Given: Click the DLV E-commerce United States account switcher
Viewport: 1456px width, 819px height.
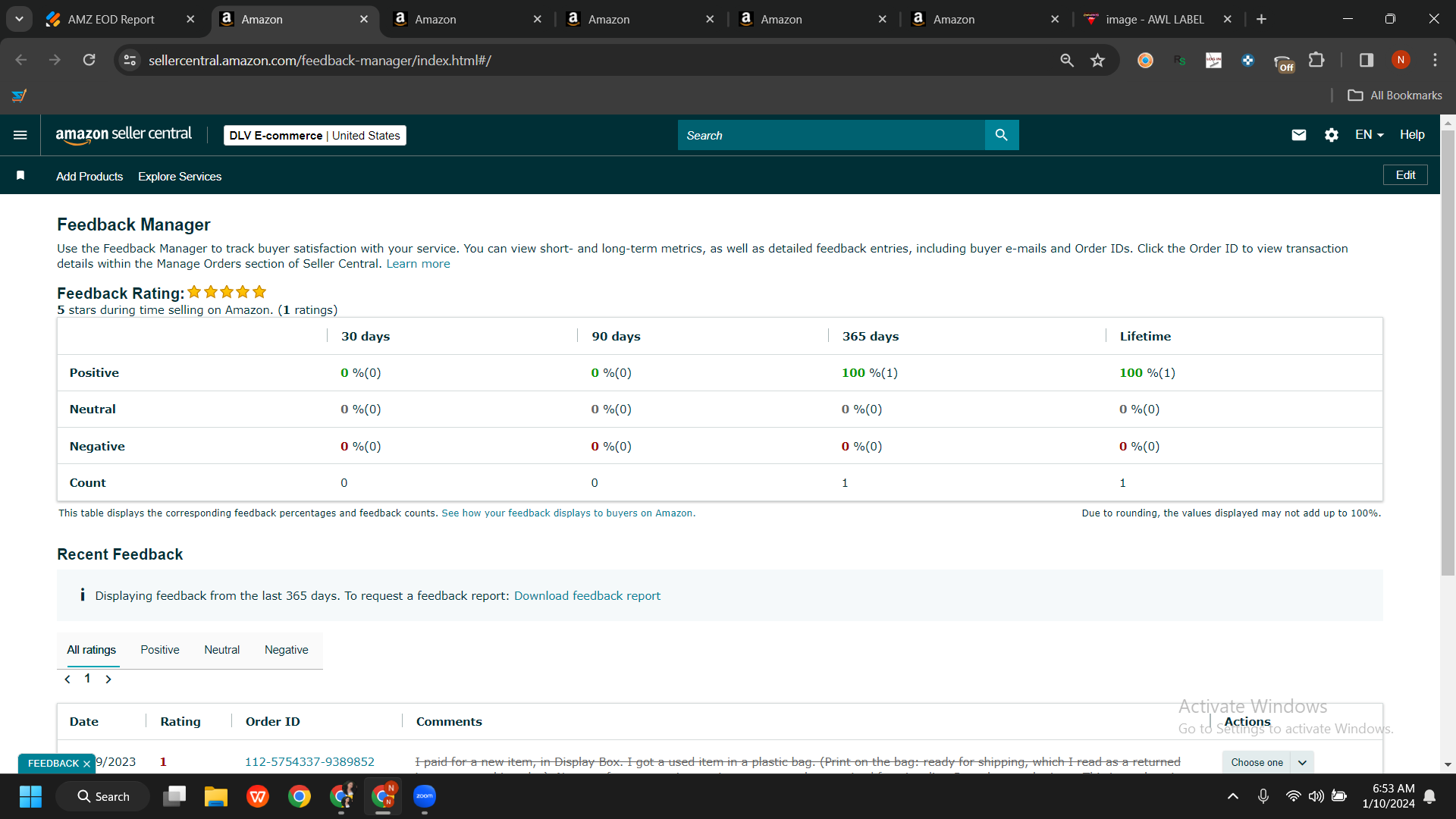Looking at the screenshot, I should (x=315, y=135).
